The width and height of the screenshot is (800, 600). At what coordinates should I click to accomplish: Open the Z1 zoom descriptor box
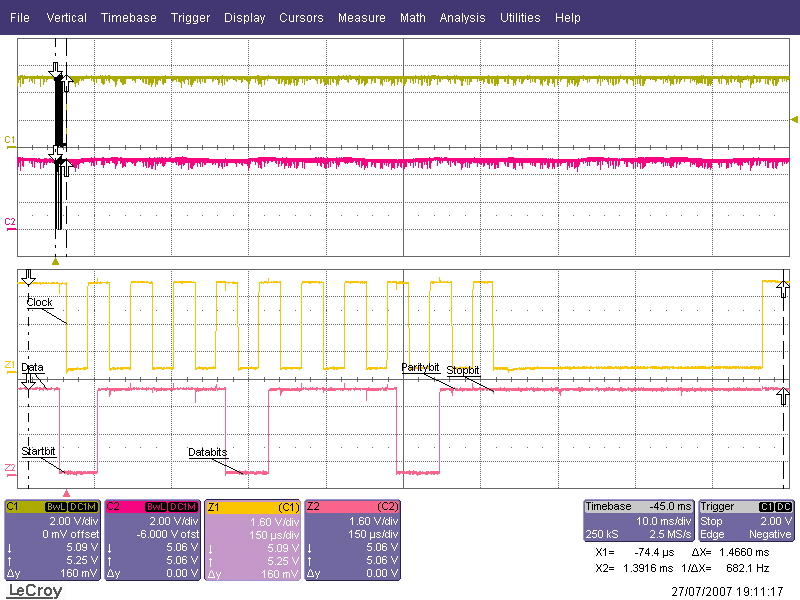click(x=253, y=540)
